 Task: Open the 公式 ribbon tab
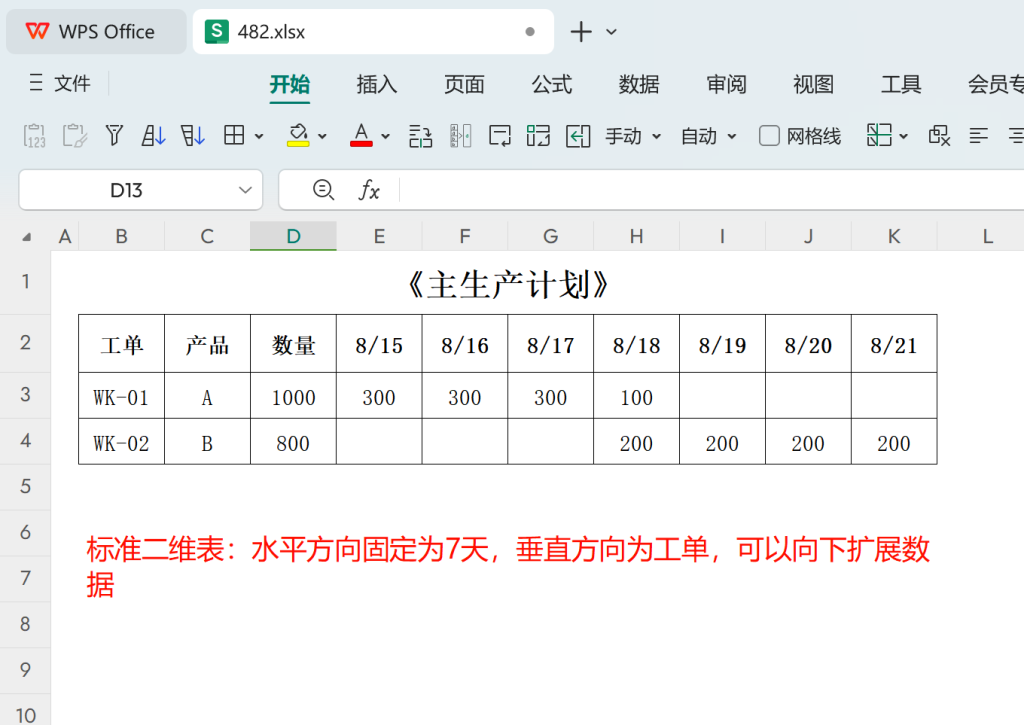[552, 84]
